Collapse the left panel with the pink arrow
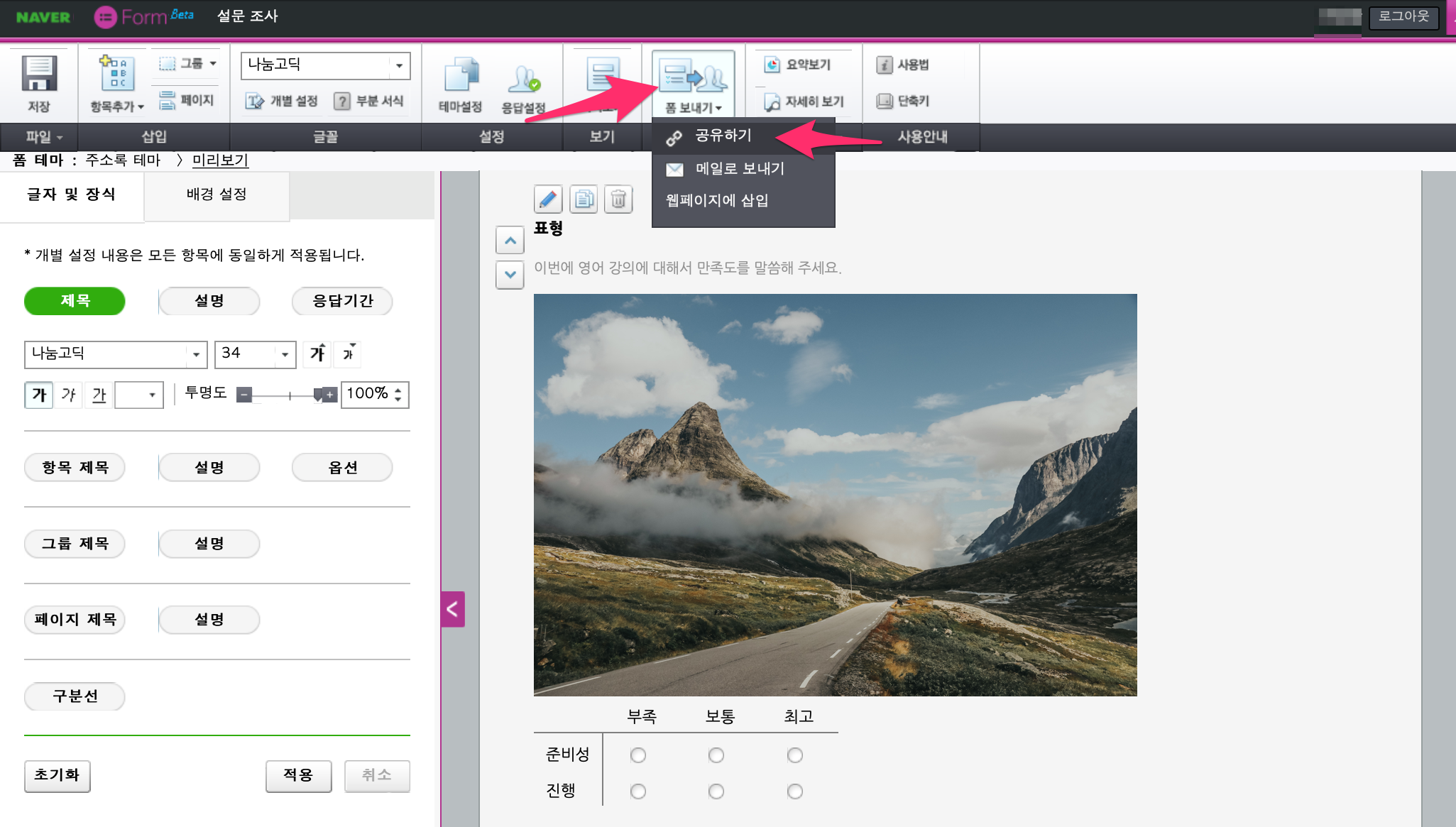 coord(452,609)
